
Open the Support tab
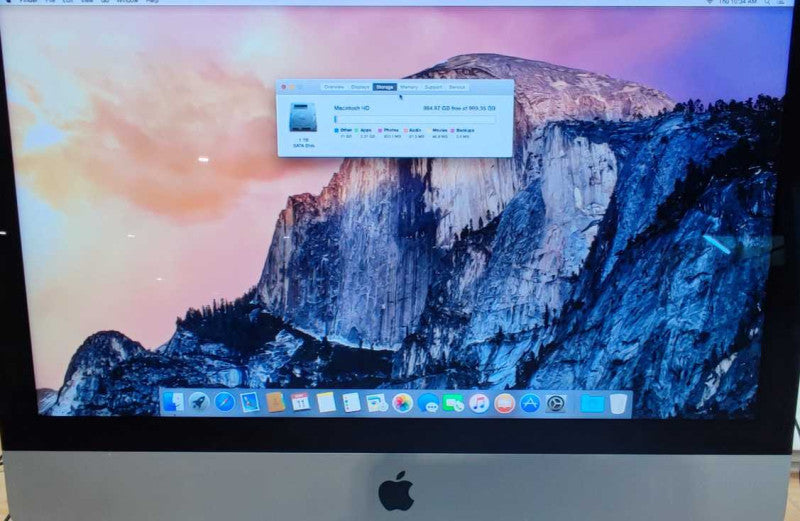point(433,87)
